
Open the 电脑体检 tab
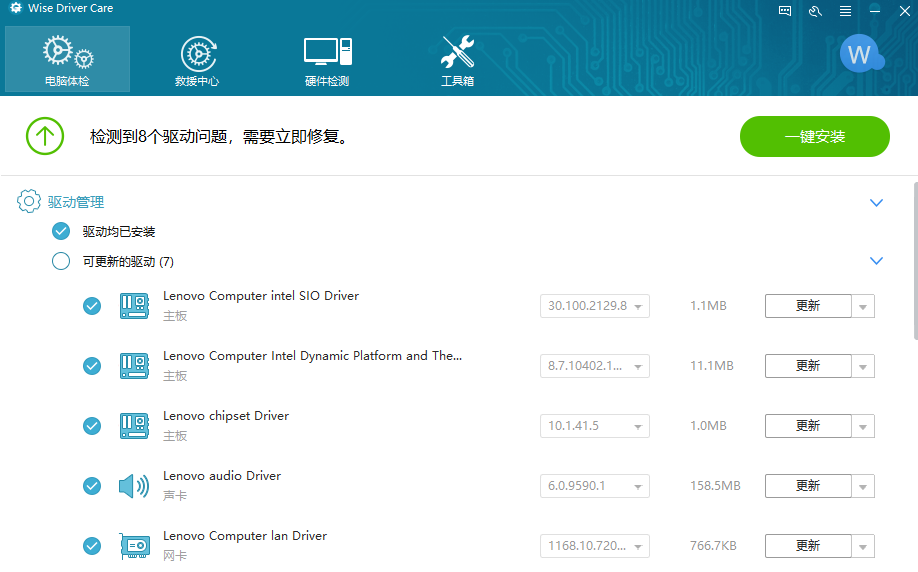point(67,60)
